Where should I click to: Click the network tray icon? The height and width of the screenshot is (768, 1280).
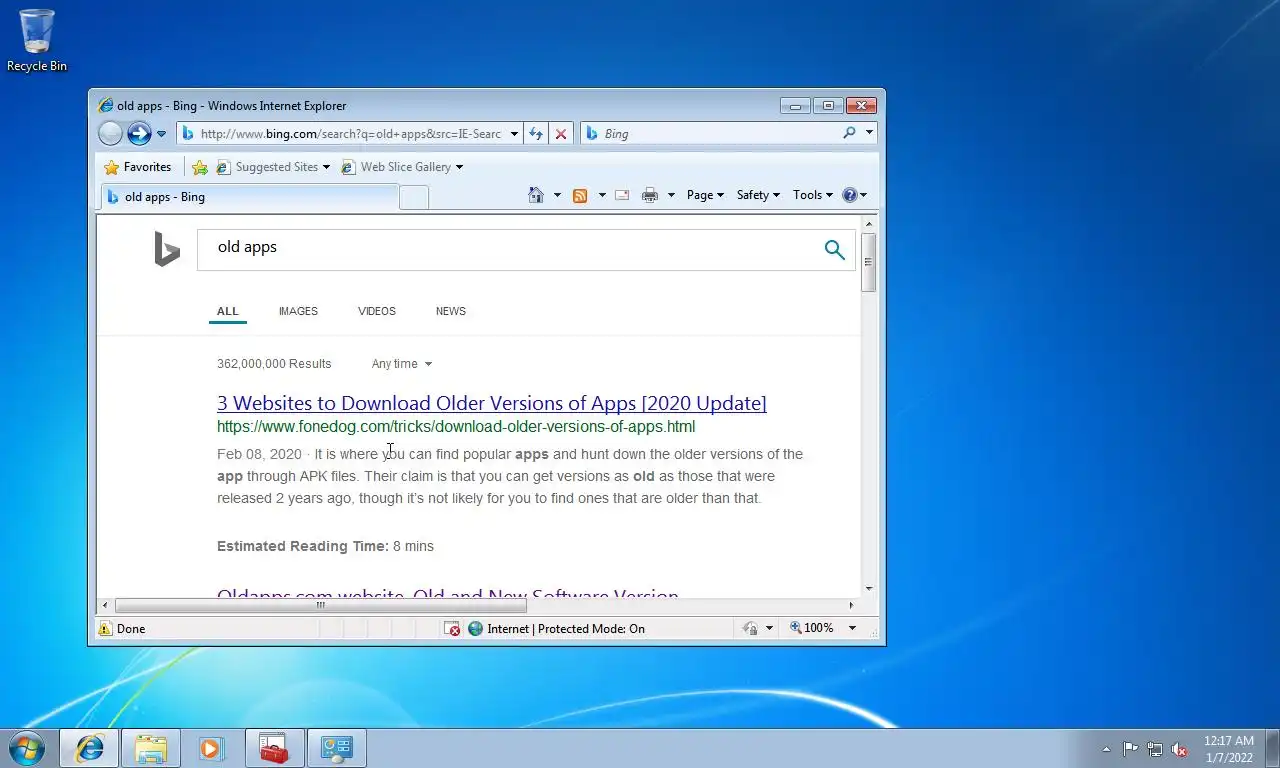pyautogui.click(x=1155, y=749)
